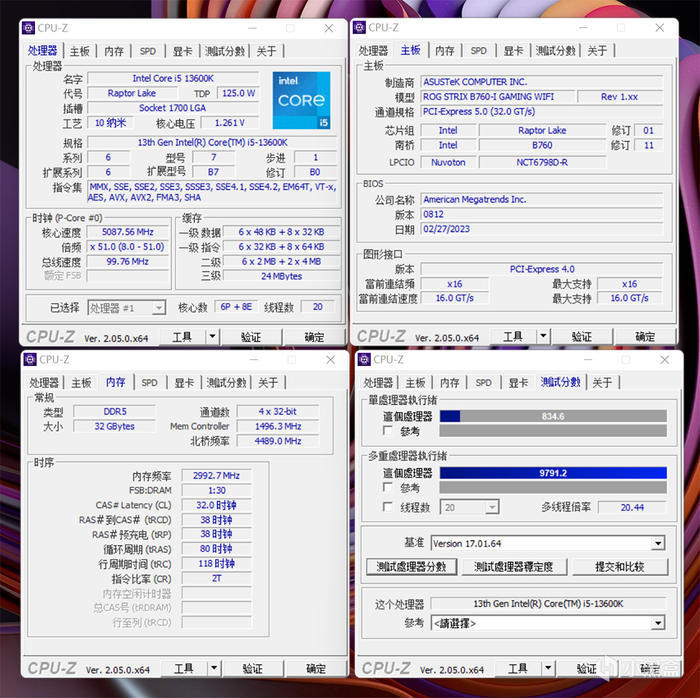Click the manufacturer ASUSTeK COMPUTER INC.
The image size is (700, 698).
click(542, 82)
